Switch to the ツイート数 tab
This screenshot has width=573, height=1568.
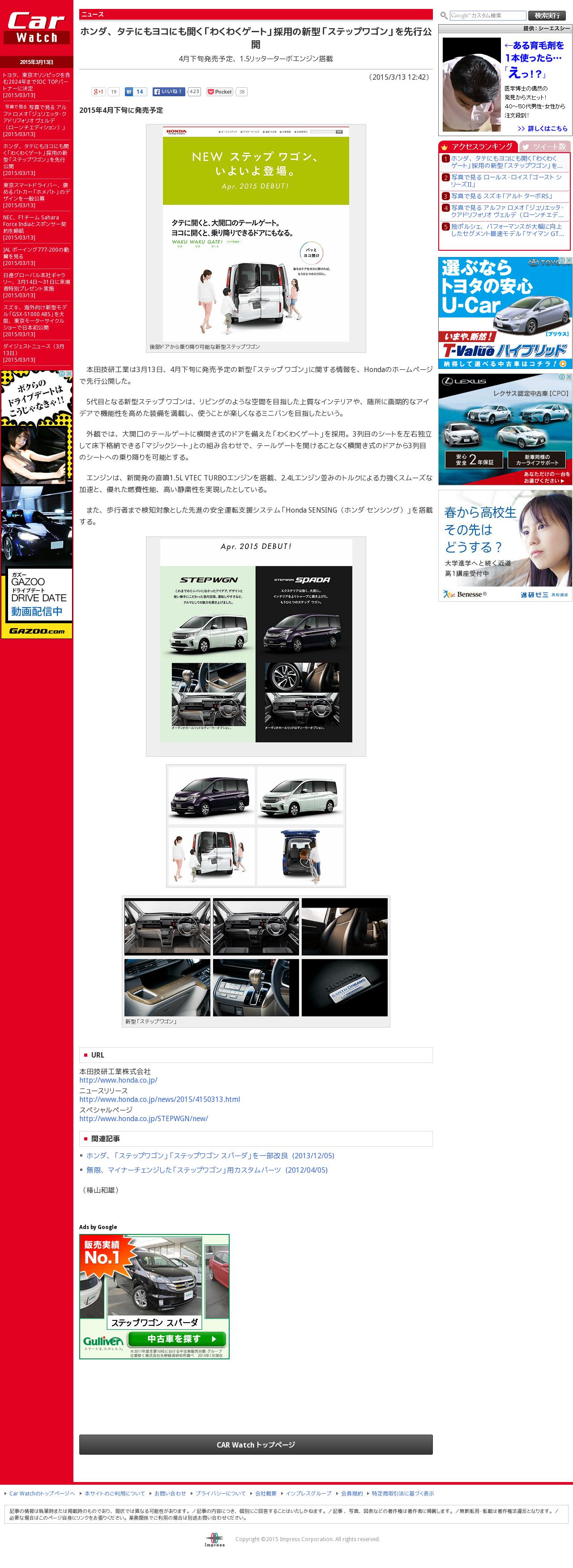pyautogui.click(x=545, y=147)
